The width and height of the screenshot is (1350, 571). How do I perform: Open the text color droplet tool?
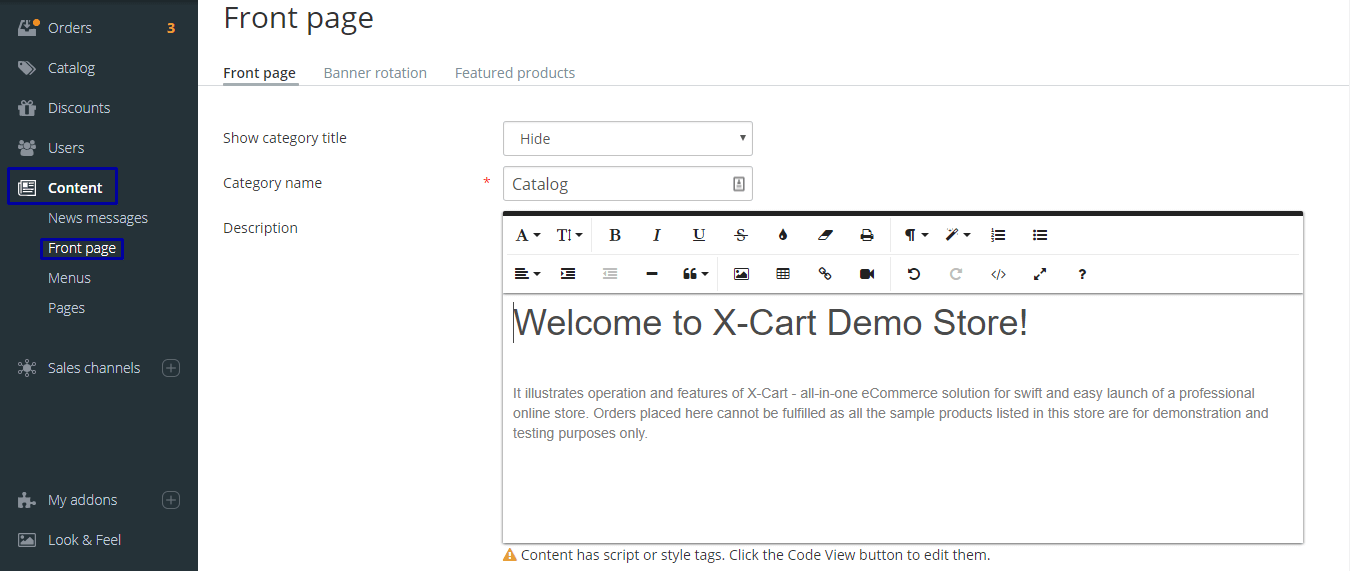tap(783, 235)
